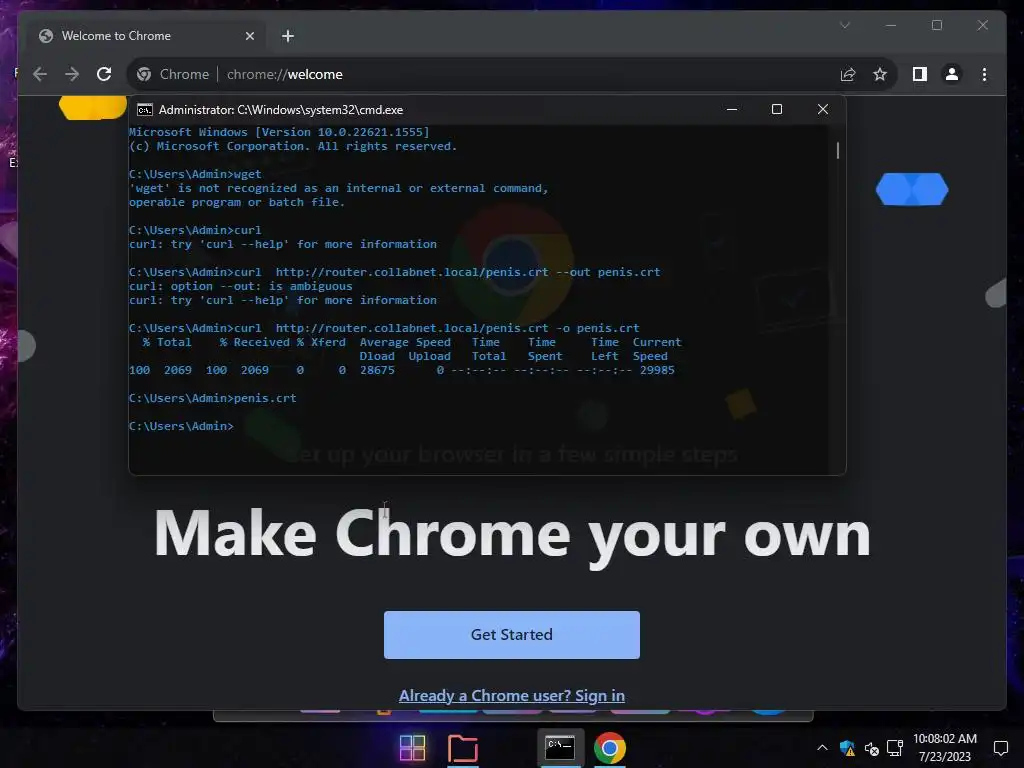
Task: Click the Chrome site info chip
Action: pos(173,74)
